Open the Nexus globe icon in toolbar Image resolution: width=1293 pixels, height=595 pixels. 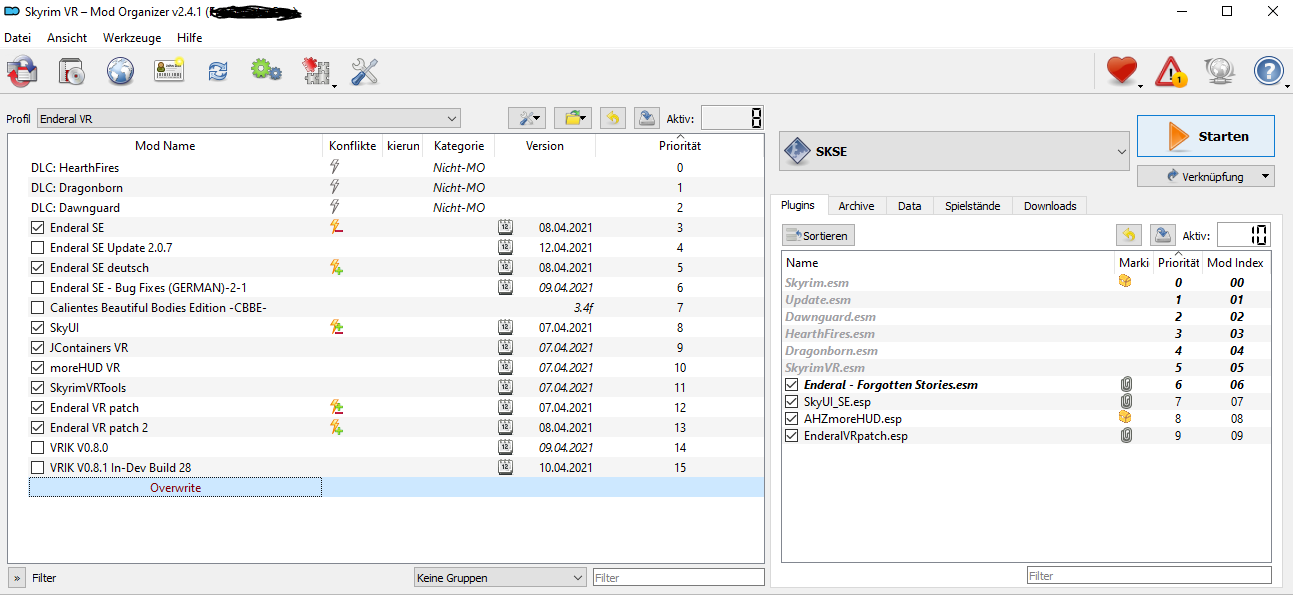(120, 71)
